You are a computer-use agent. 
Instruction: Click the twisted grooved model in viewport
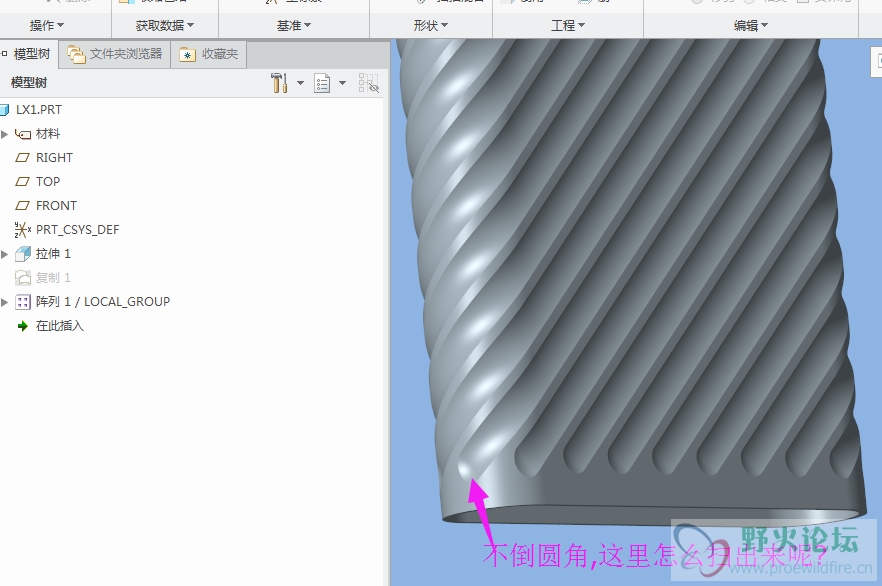pos(630,281)
